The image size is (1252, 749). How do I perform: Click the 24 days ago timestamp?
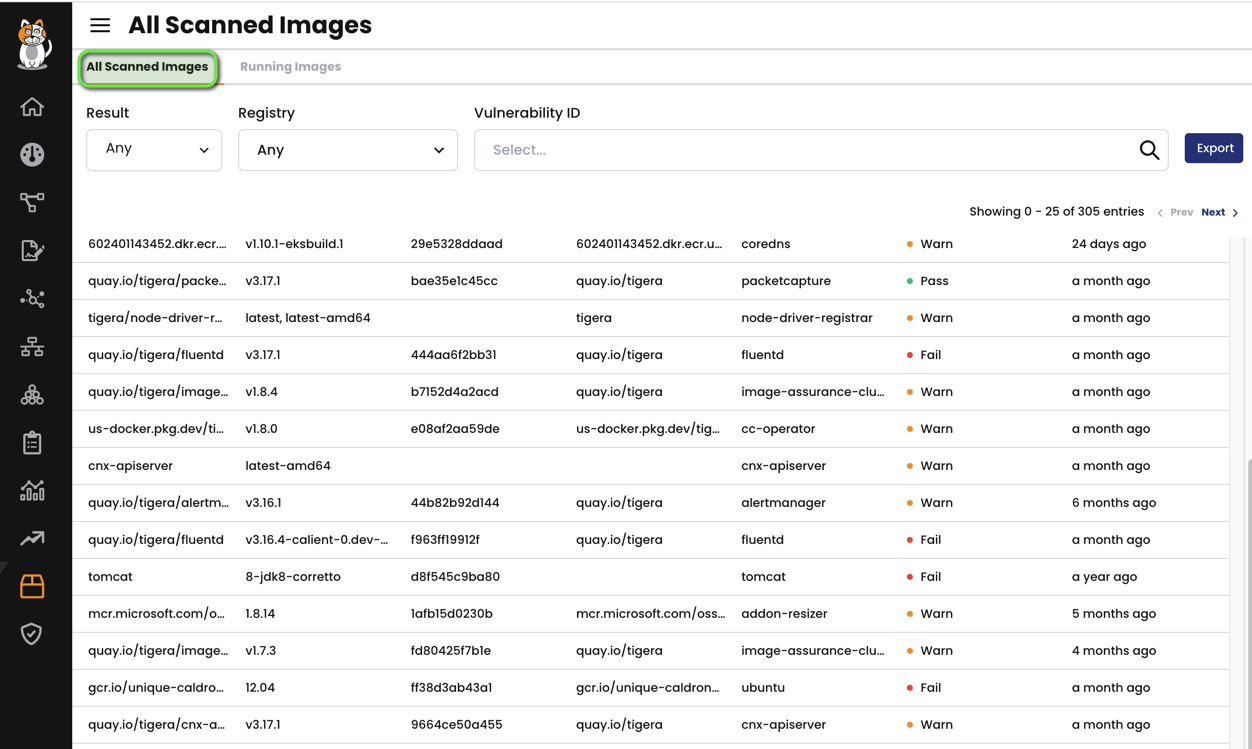pyautogui.click(x=1109, y=244)
